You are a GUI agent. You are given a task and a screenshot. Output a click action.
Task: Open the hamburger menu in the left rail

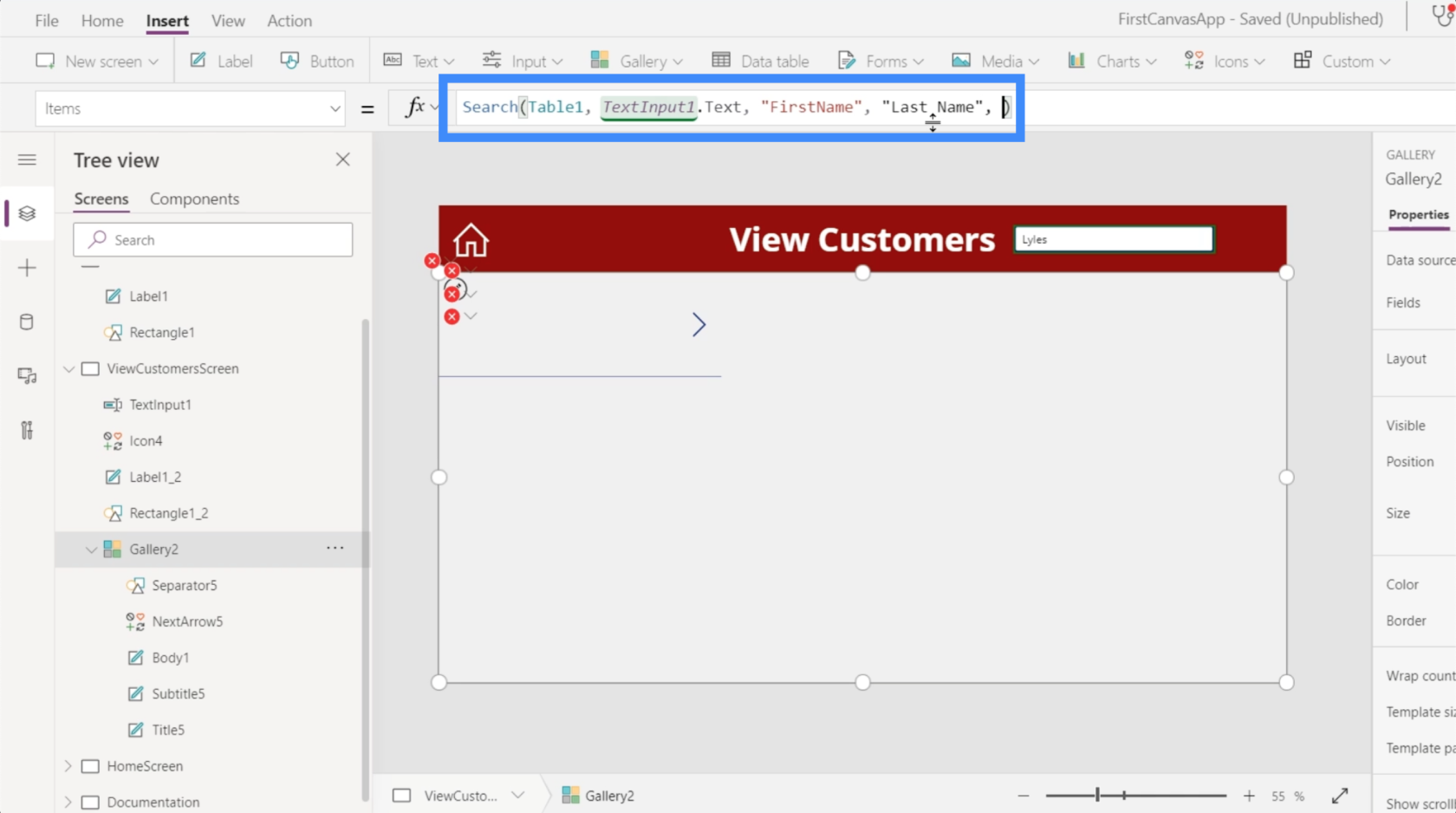click(x=27, y=159)
